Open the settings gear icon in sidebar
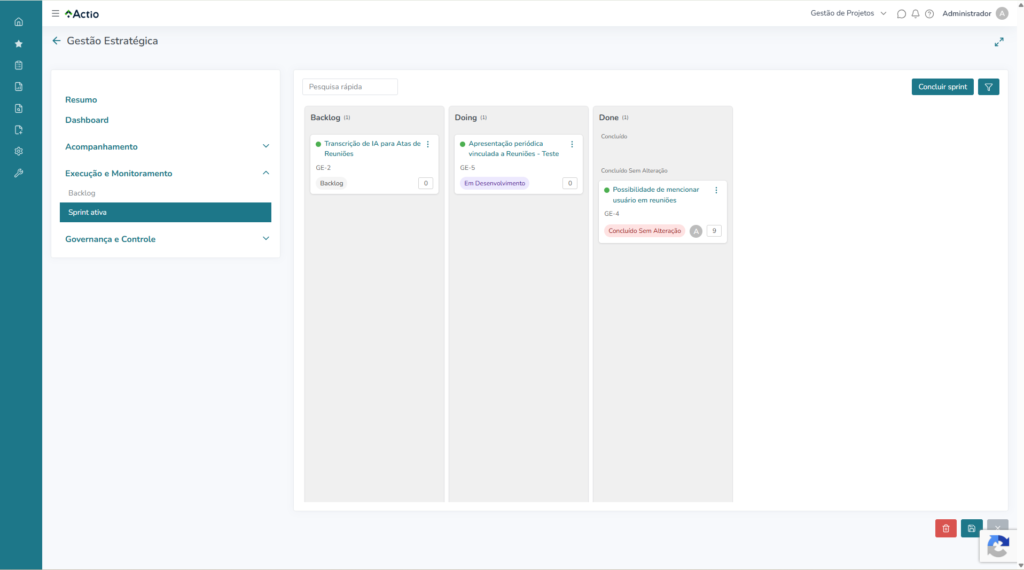The width and height of the screenshot is (1024, 570). pos(18,151)
